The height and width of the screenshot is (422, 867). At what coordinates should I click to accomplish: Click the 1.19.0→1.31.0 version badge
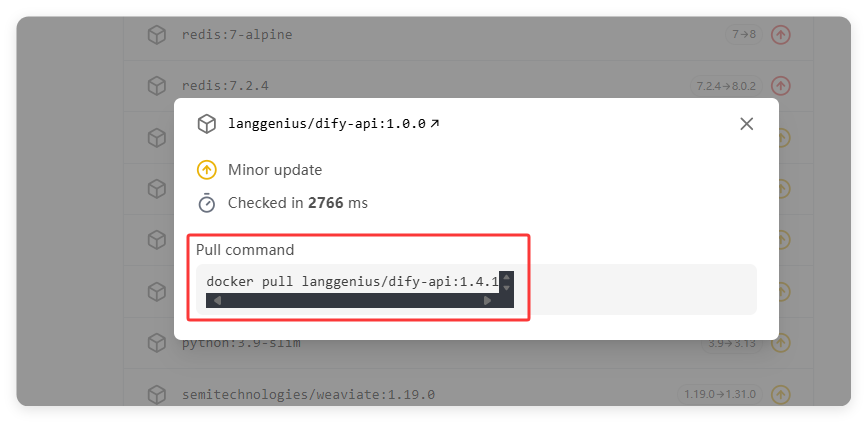pos(719,394)
